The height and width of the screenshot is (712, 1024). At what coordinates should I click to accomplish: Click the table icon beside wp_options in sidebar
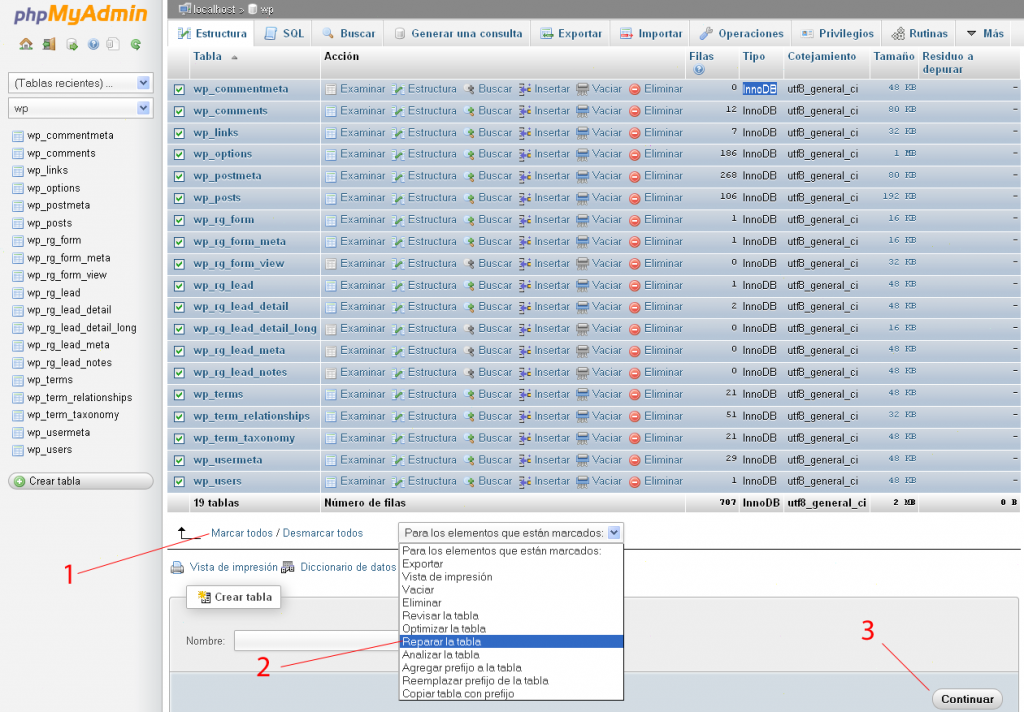click(18, 189)
